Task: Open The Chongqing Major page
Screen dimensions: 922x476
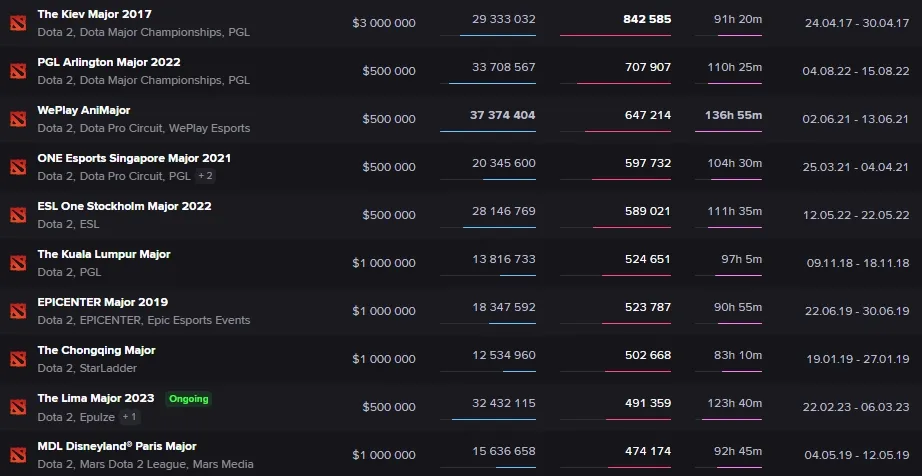Action: tap(96, 350)
